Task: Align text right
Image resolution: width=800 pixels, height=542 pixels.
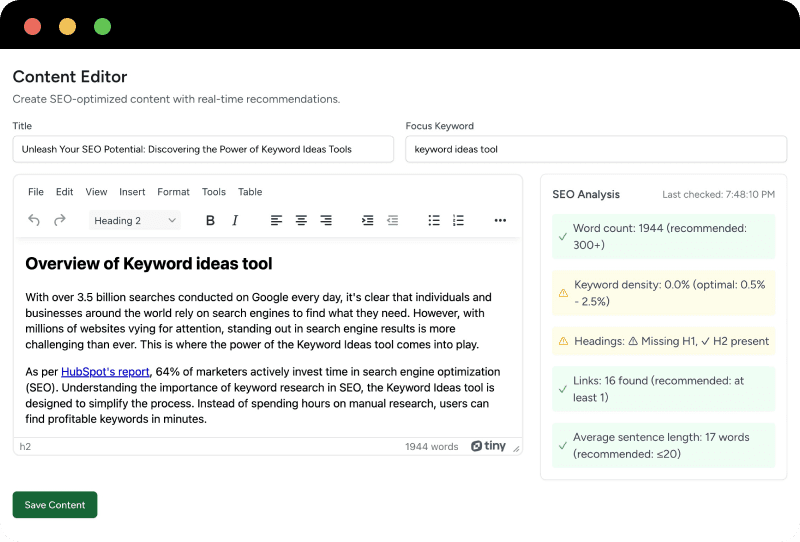Action: (x=326, y=220)
